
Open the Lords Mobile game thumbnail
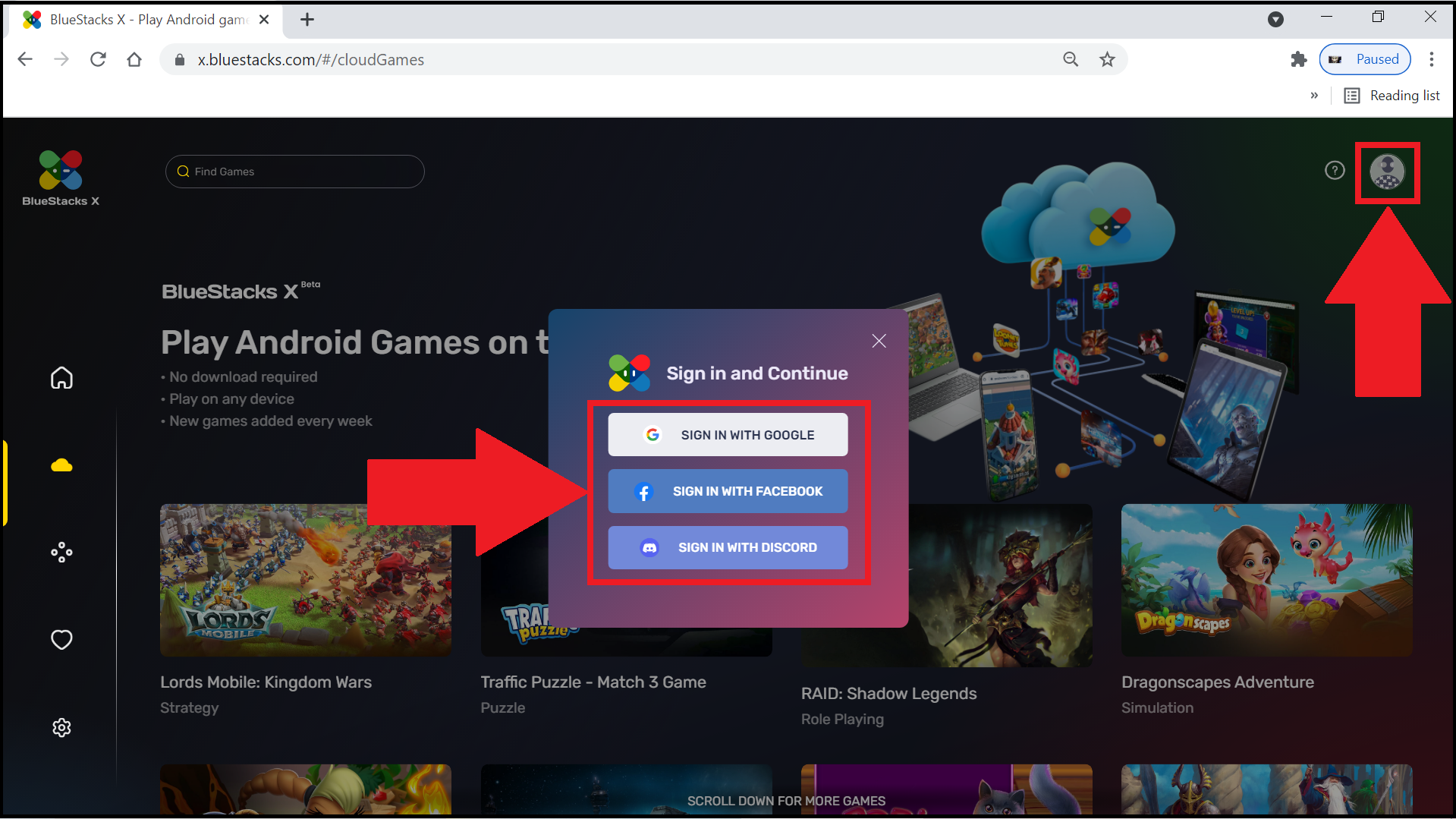click(x=306, y=580)
